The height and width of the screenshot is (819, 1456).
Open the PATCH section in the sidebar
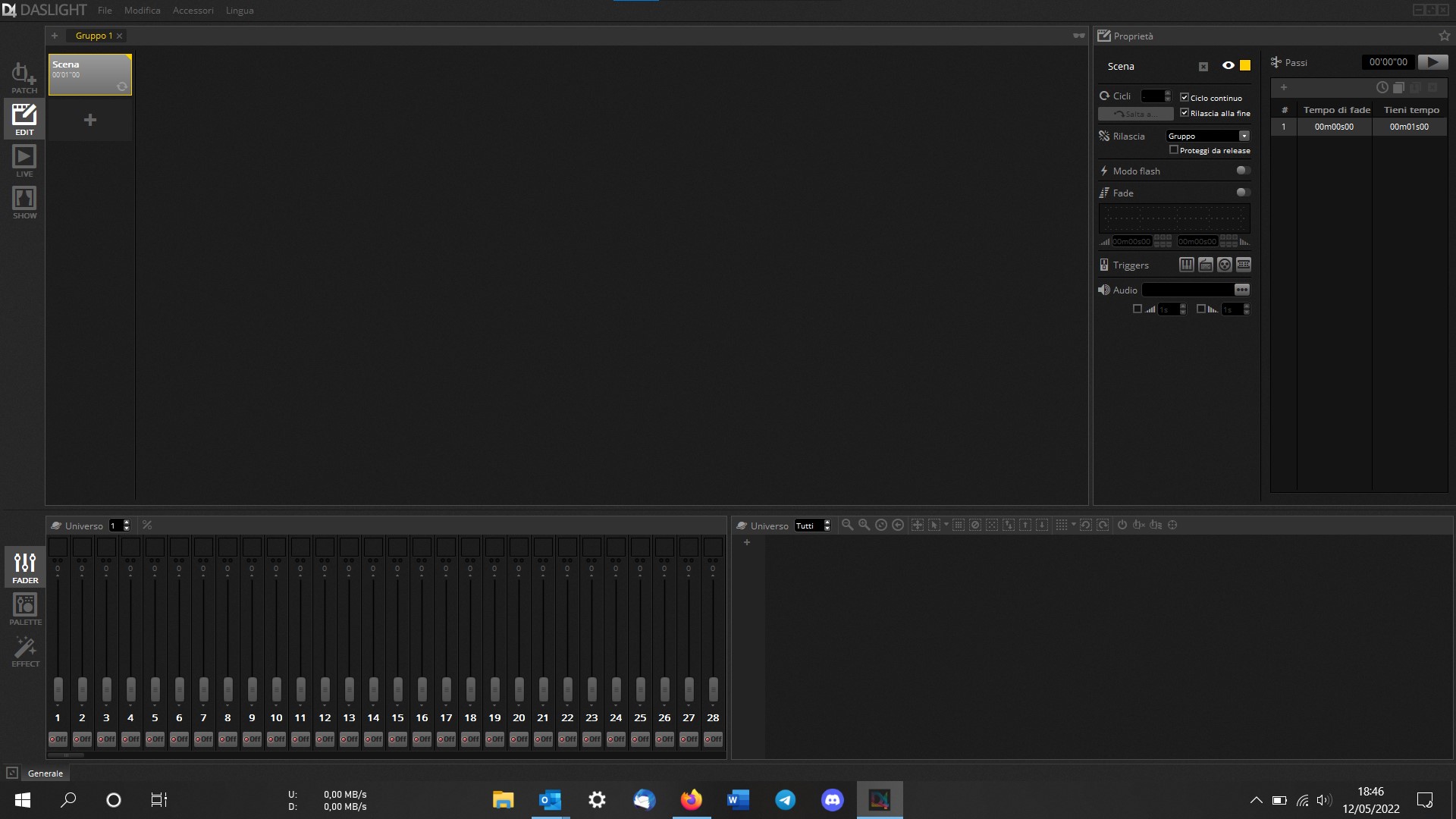tap(24, 78)
